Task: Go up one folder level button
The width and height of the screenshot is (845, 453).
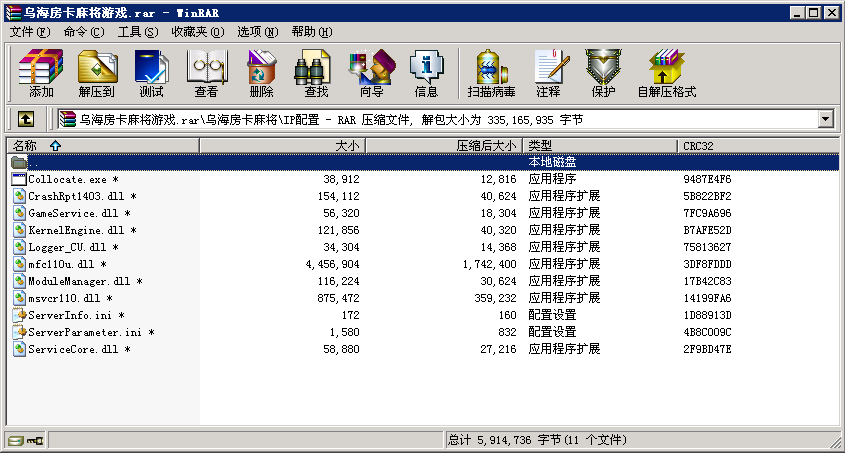Action: (26, 119)
